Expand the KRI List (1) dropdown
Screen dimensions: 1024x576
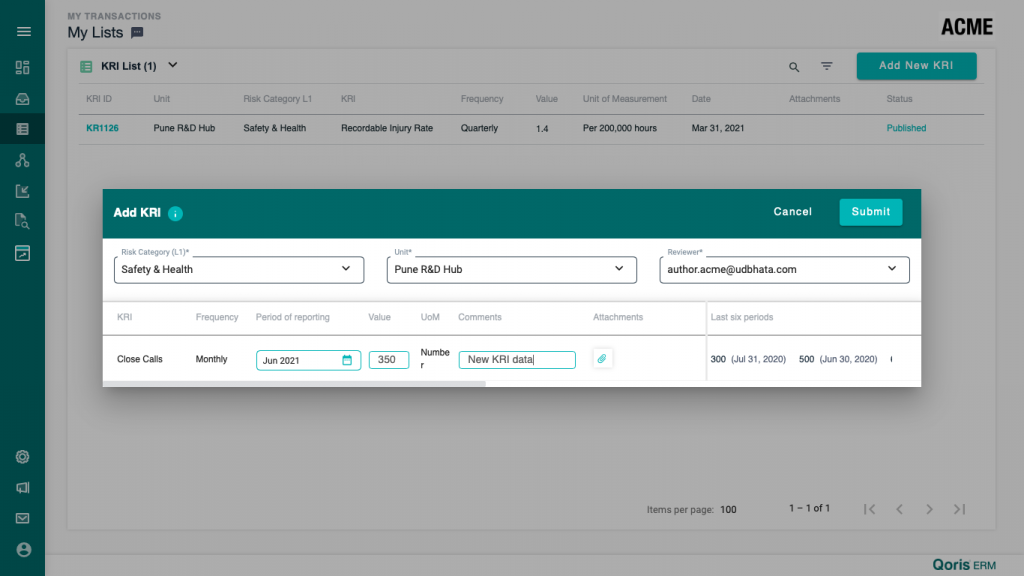click(x=172, y=65)
